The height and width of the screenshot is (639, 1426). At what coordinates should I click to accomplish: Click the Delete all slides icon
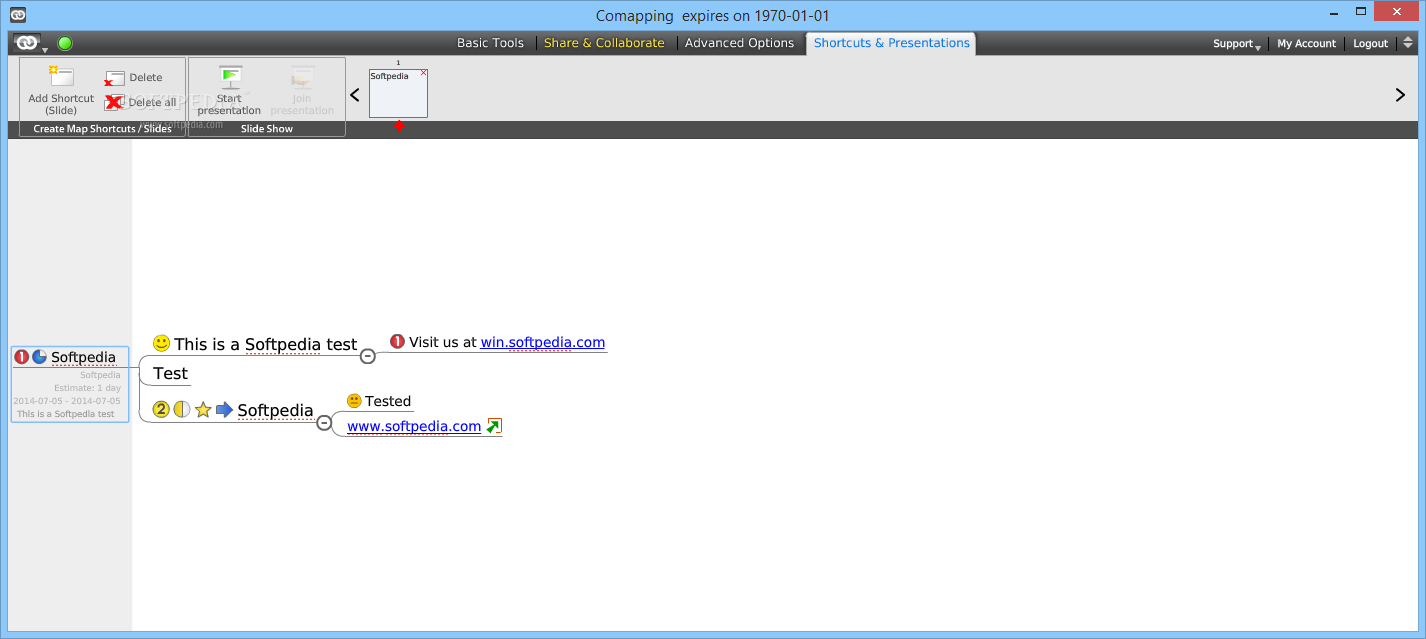[114, 102]
